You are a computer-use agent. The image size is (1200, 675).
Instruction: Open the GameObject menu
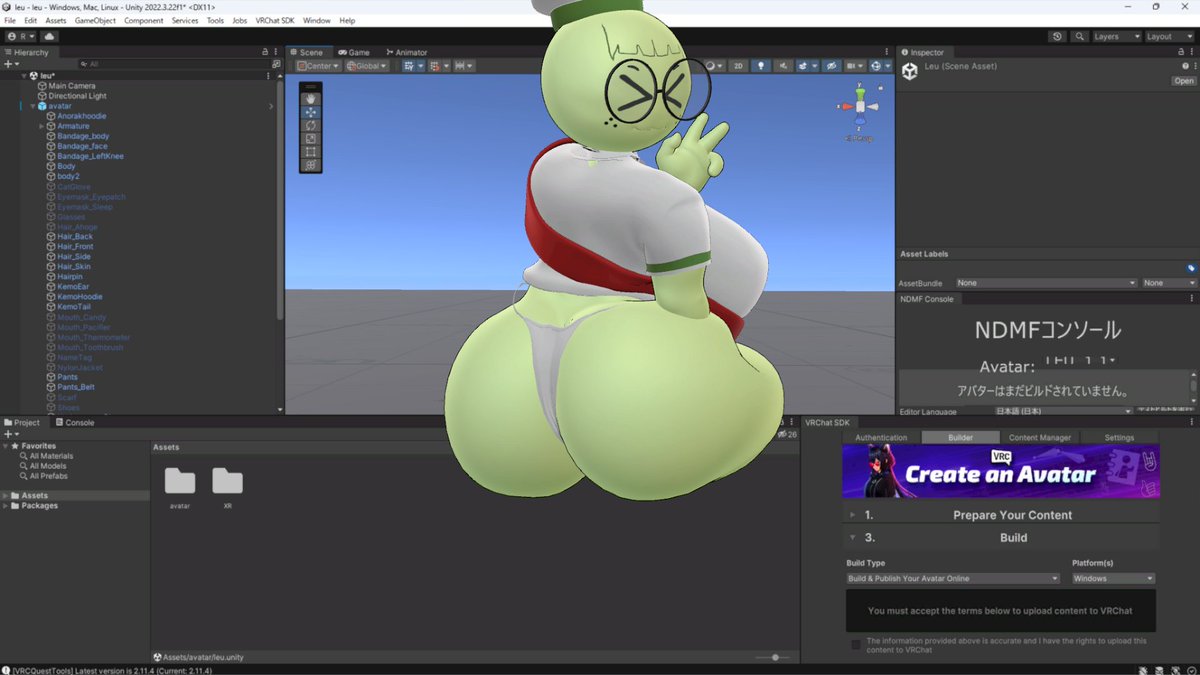[95, 19]
